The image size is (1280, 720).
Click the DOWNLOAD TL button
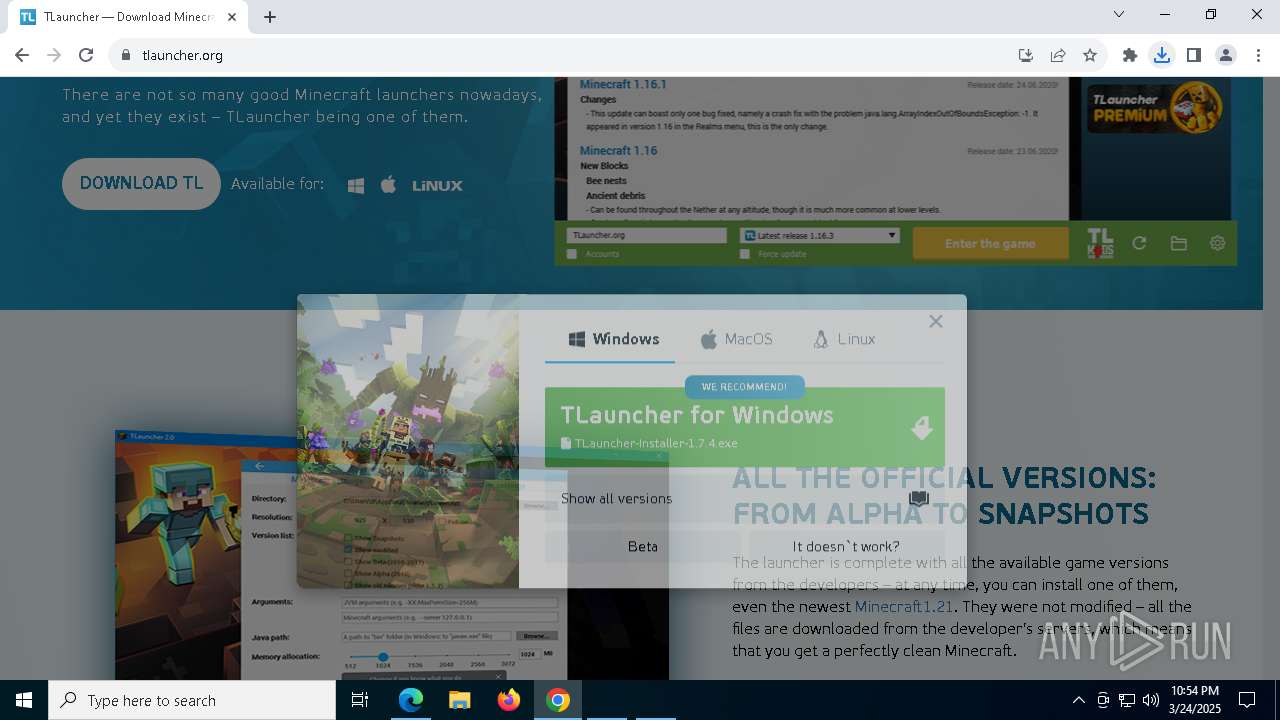[141, 183]
